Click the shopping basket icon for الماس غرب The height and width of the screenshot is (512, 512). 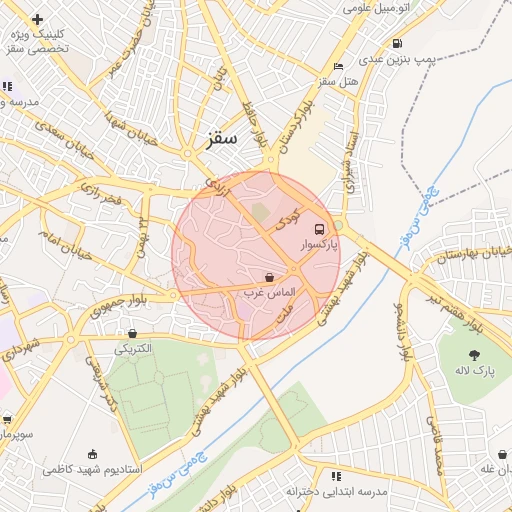coord(269,277)
